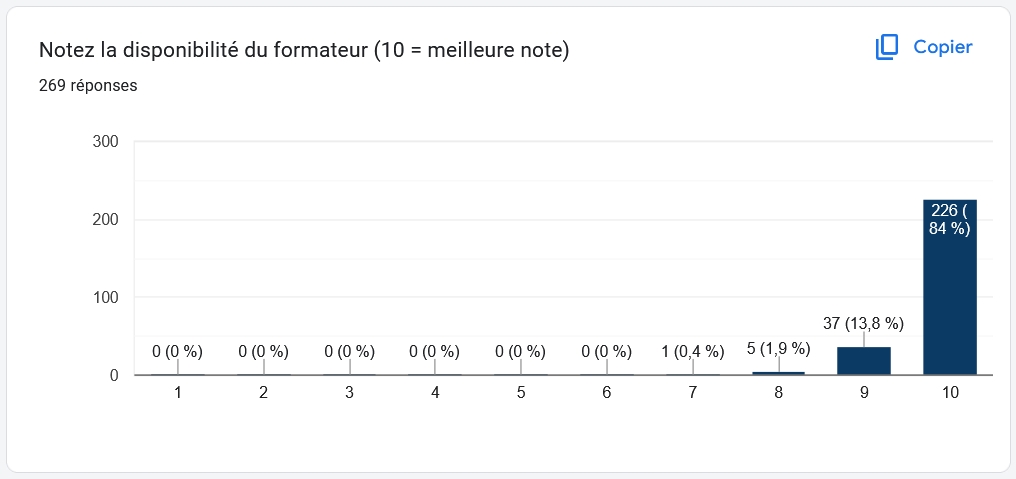Click x-axis label 1
1016x479 pixels.
[178, 393]
